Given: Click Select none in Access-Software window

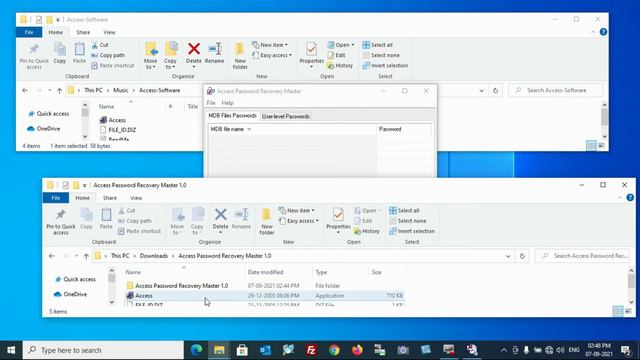Looking at the screenshot, I should tap(381, 55).
